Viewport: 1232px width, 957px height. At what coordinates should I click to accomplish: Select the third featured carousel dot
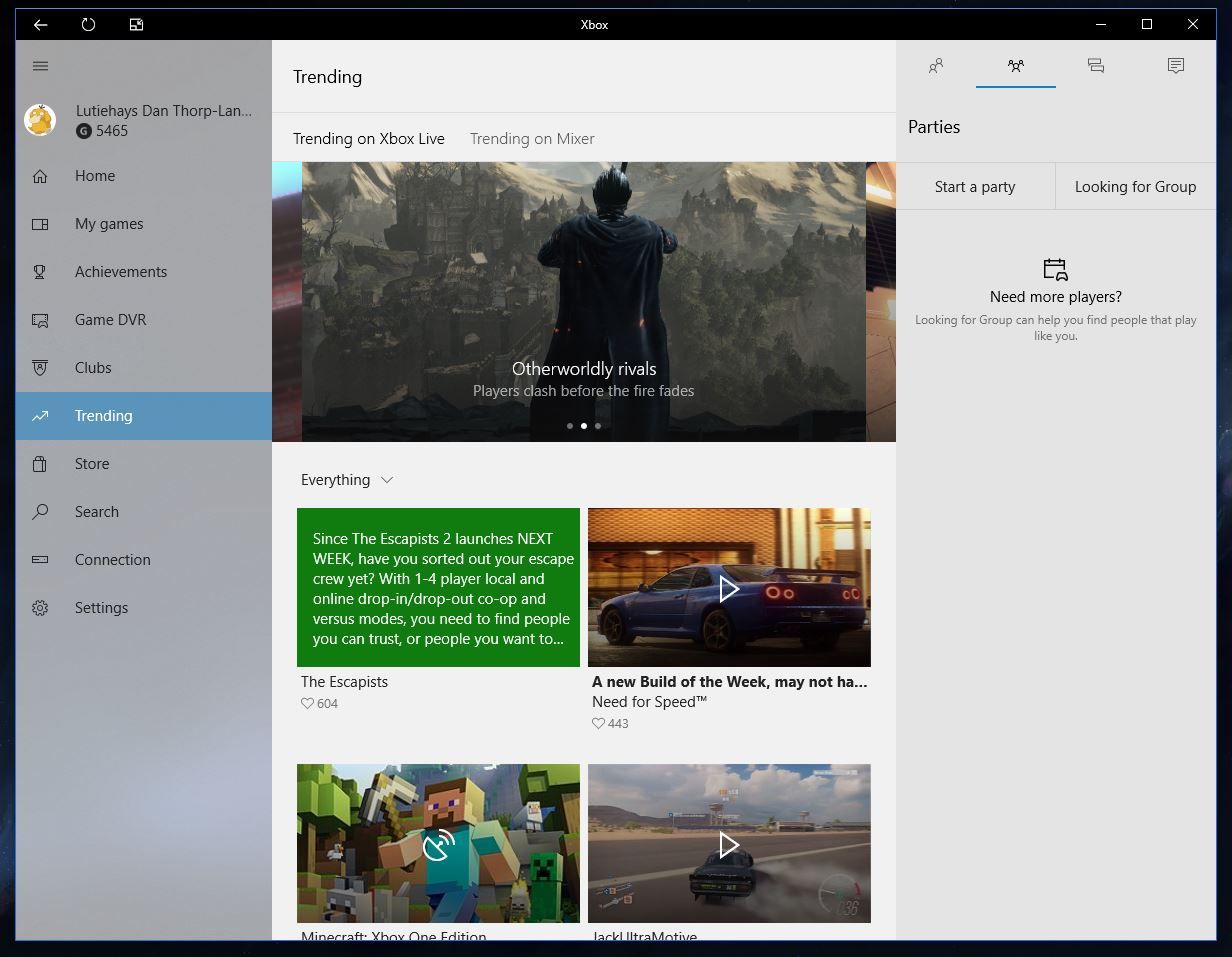(x=597, y=426)
